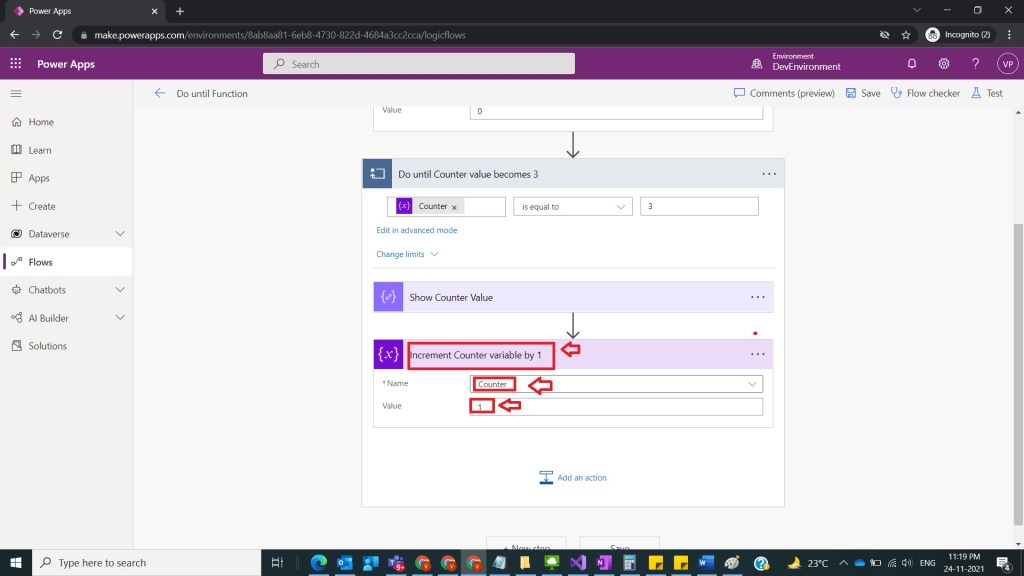Open the settings gear icon
The width and height of the screenshot is (1024, 576).
click(x=944, y=64)
